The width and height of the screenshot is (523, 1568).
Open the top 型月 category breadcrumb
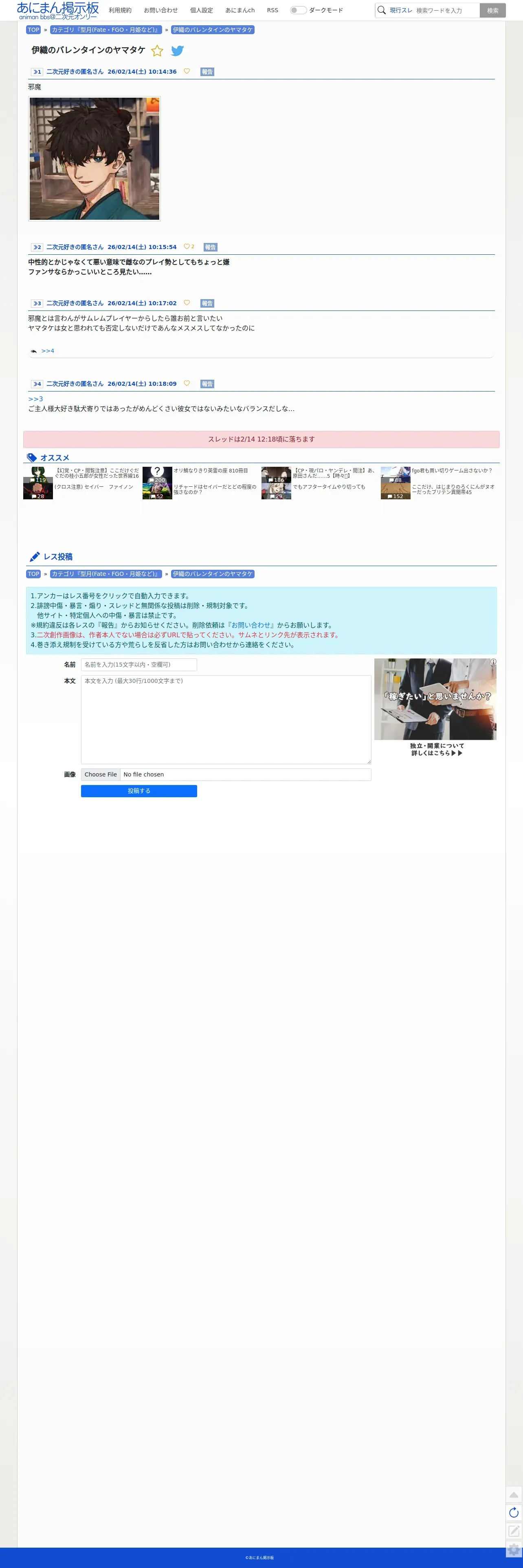coord(106,30)
